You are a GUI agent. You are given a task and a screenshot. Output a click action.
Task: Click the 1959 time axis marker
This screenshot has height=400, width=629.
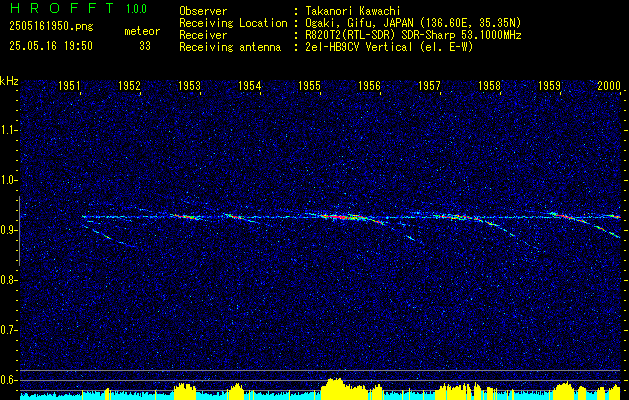pos(550,85)
